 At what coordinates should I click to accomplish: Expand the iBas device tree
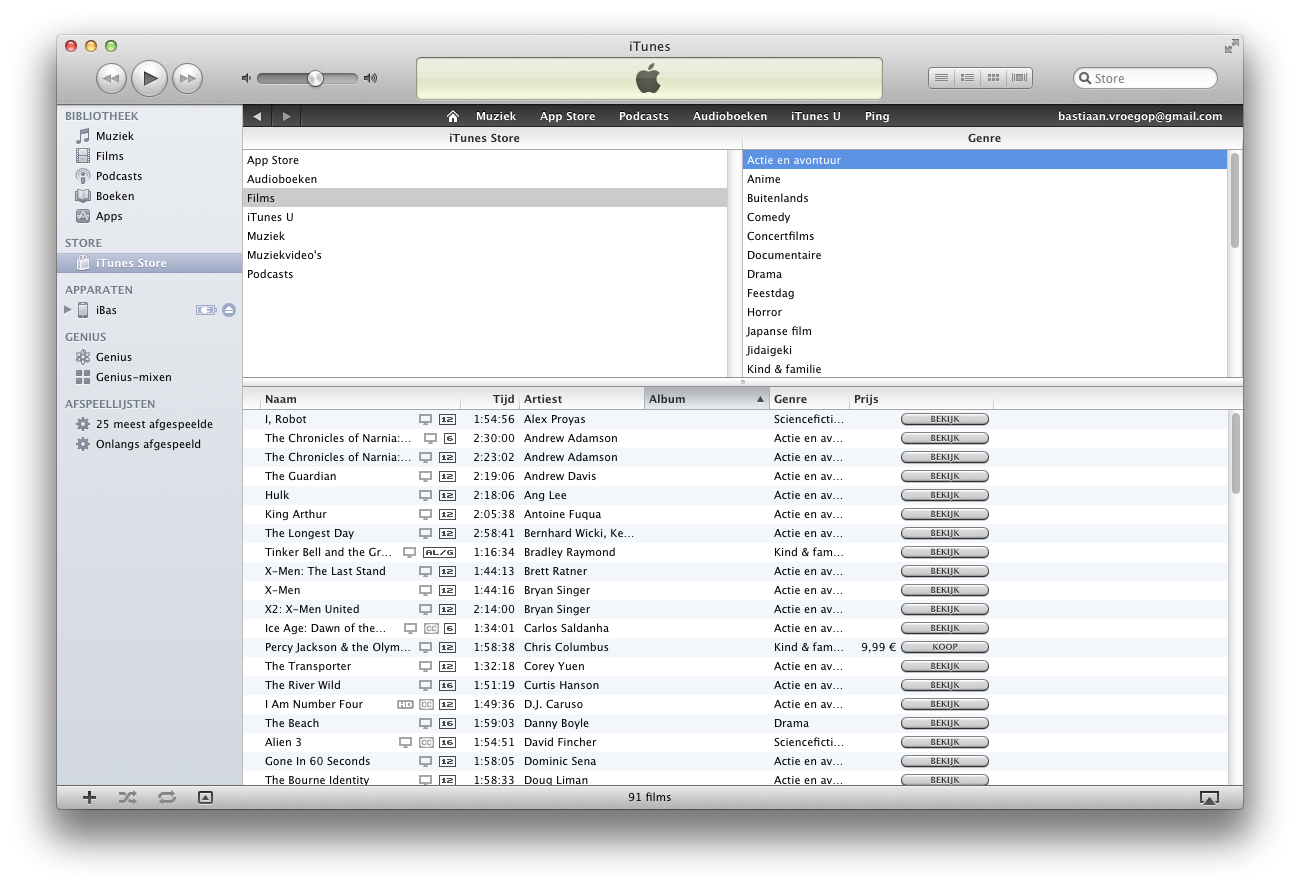click(x=68, y=310)
